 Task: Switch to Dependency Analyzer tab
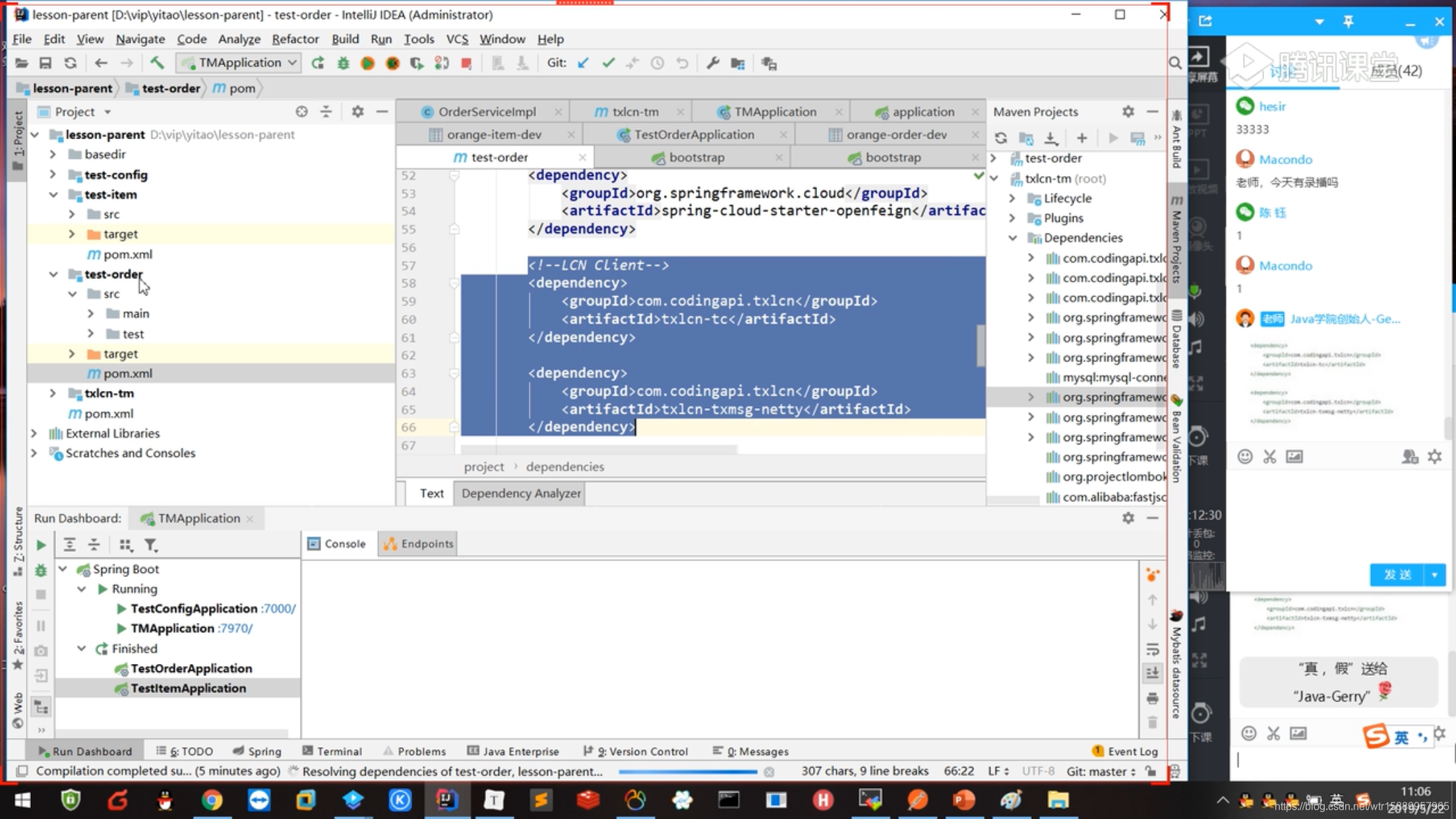coord(521,493)
